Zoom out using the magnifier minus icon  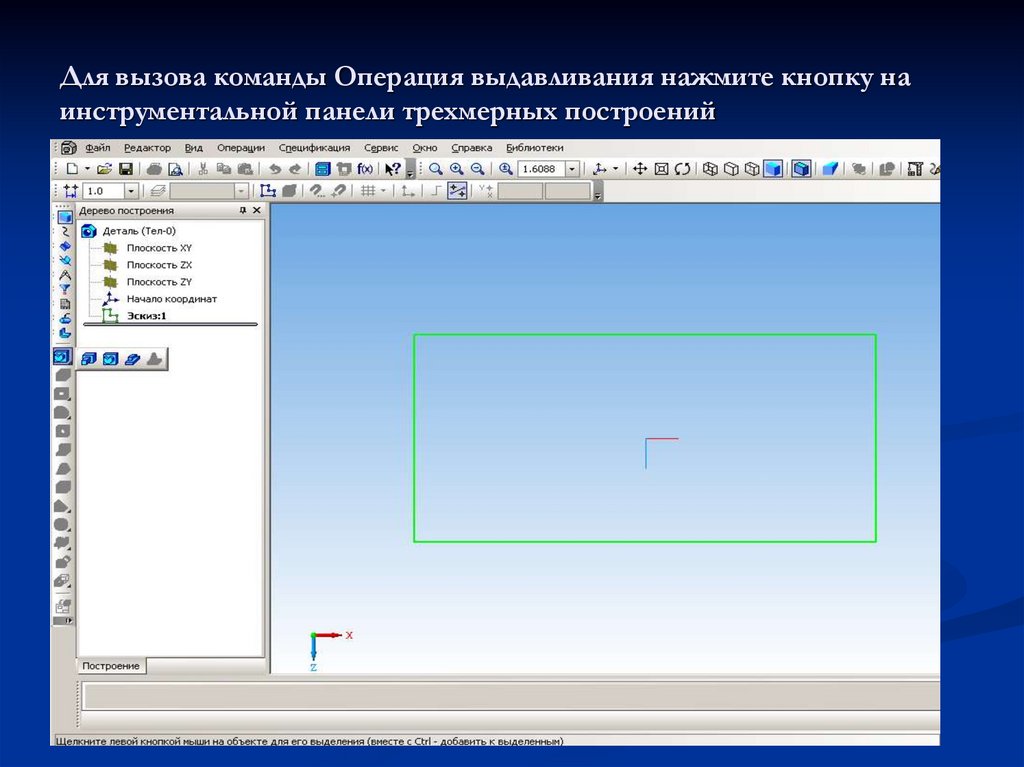[x=477, y=169]
